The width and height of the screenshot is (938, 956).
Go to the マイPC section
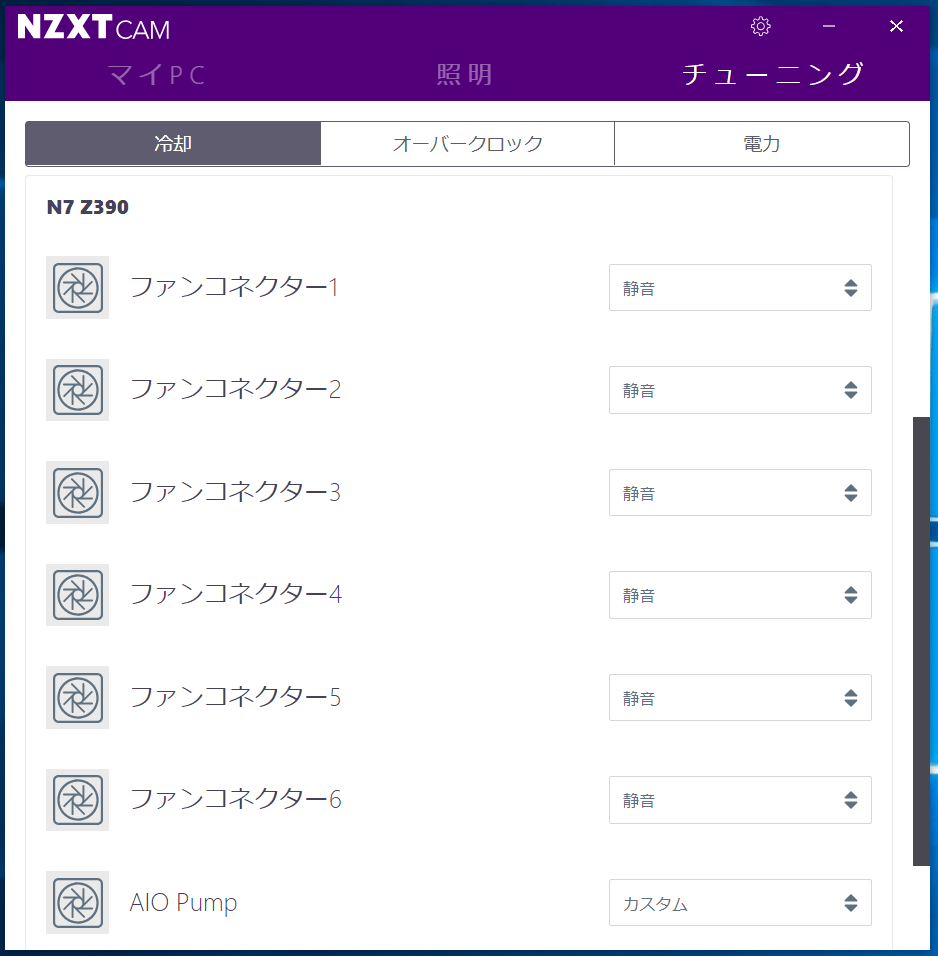coord(157,75)
